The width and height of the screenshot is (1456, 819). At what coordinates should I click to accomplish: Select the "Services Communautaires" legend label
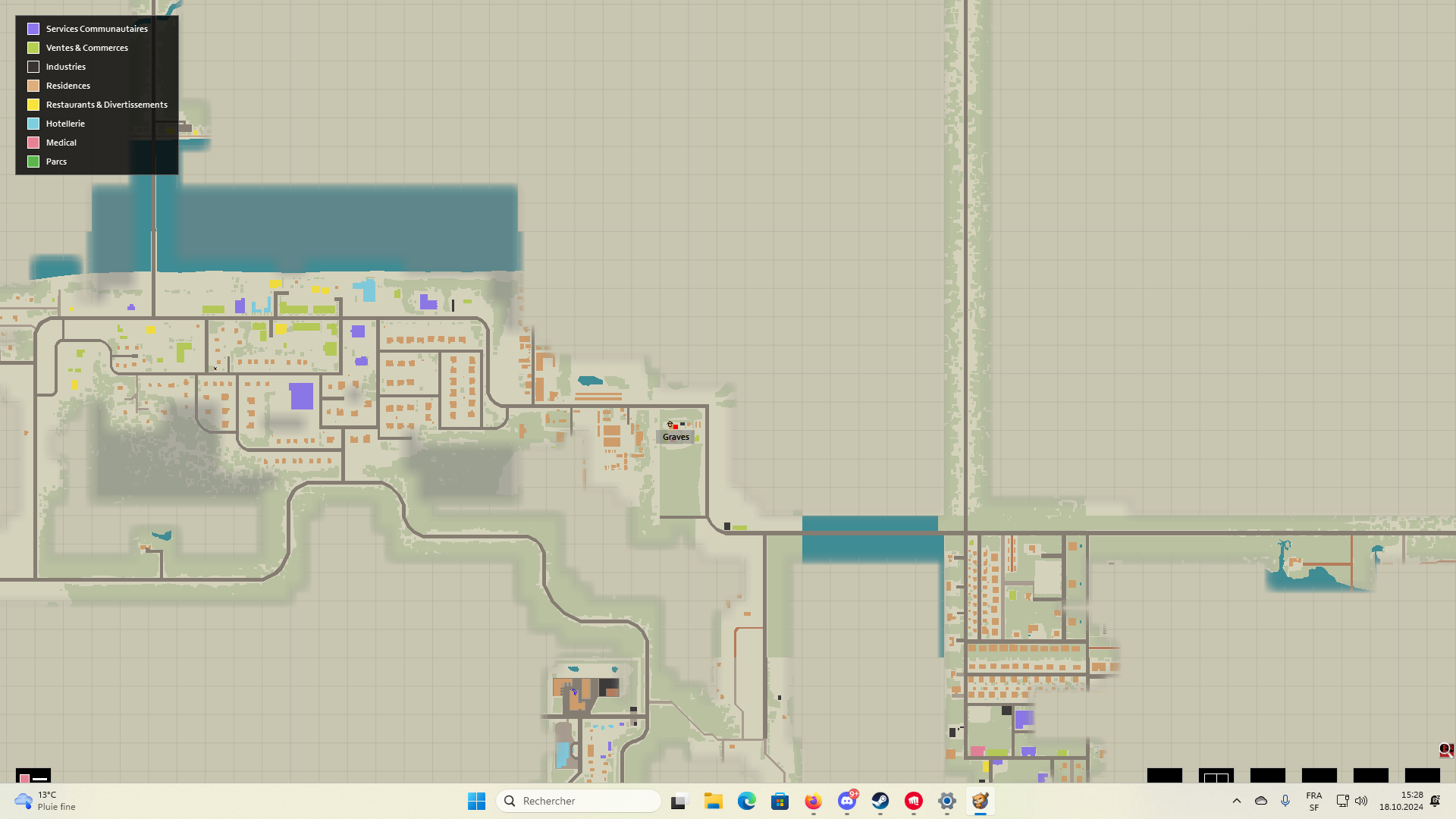tap(97, 29)
